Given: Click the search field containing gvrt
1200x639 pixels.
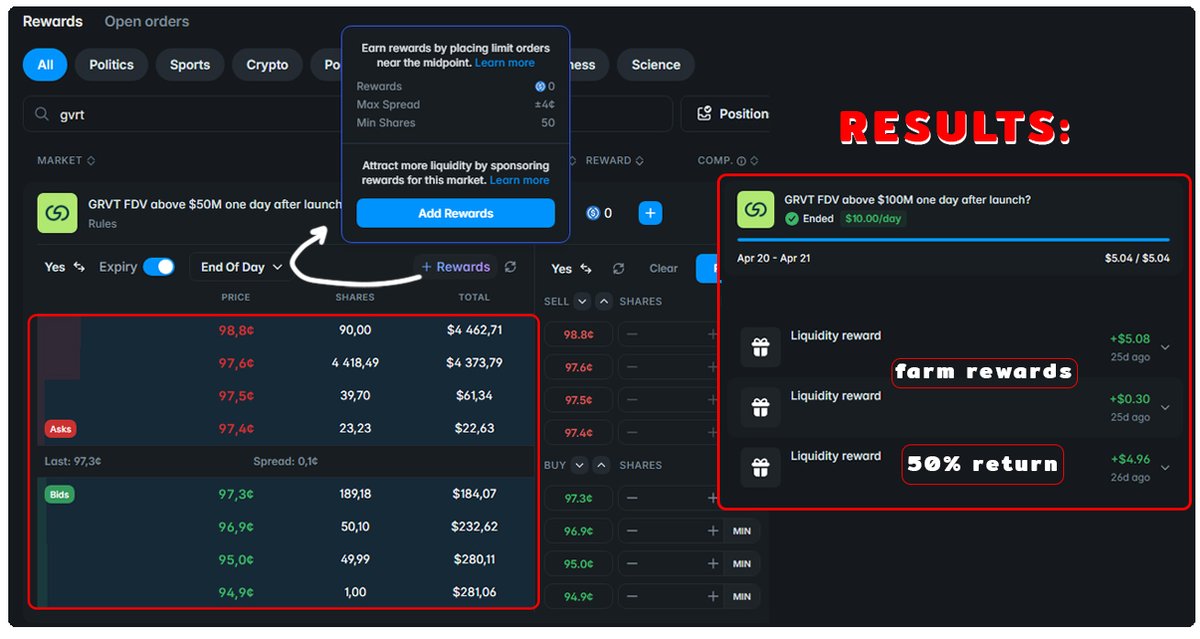Looking at the screenshot, I should click(x=348, y=114).
